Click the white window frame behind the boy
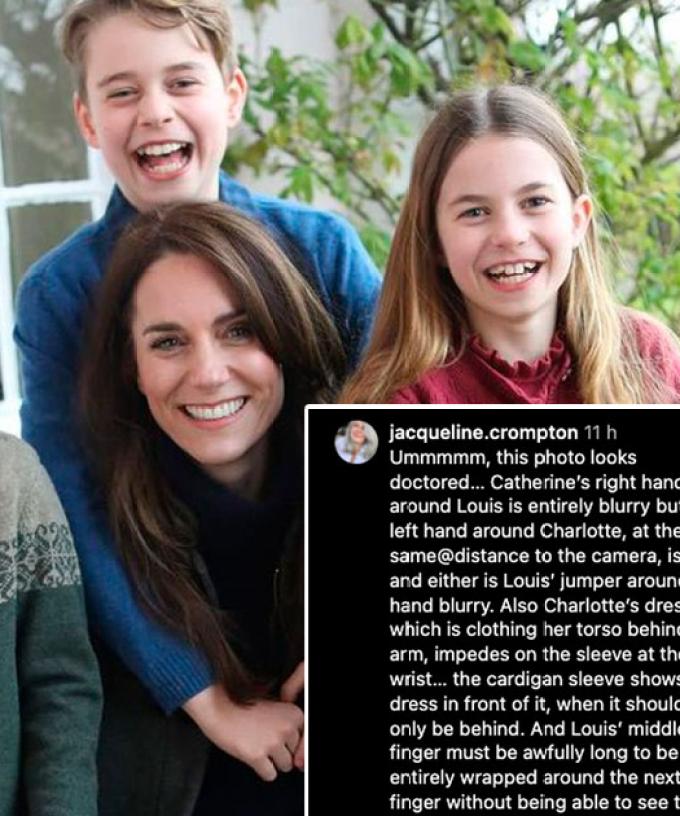Viewport: 680px width, 816px height. (52, 195)
